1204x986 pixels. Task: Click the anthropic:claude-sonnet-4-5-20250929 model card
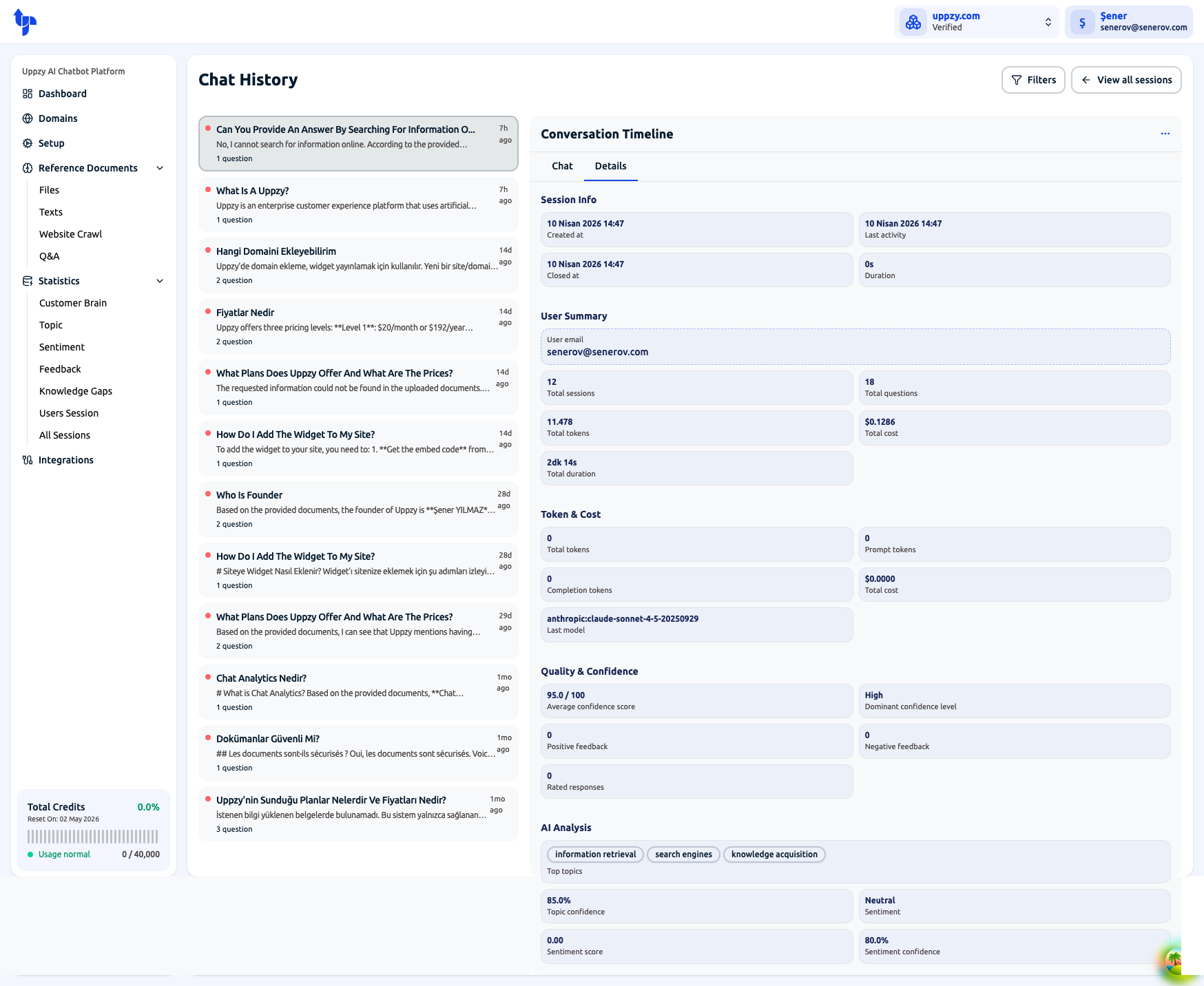[696, 625]
